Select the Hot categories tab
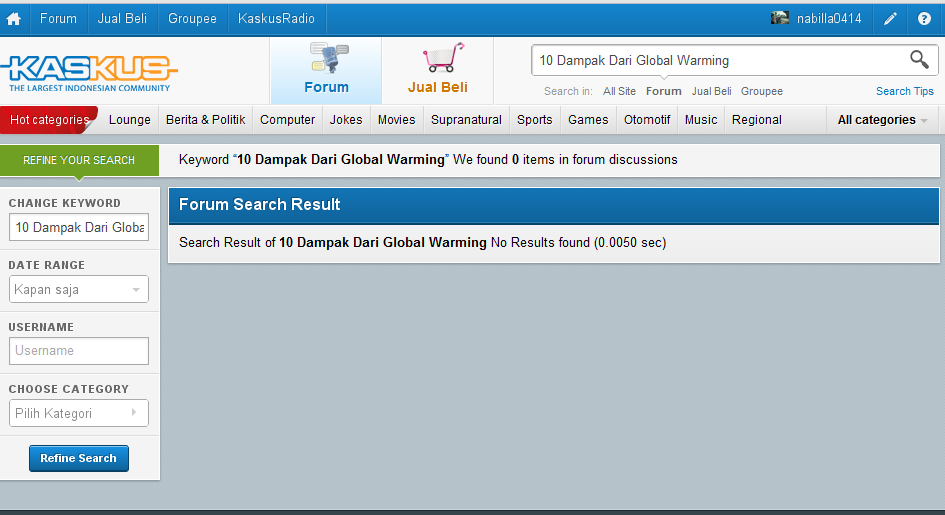The image size is (945, 515). pos(49,120)
